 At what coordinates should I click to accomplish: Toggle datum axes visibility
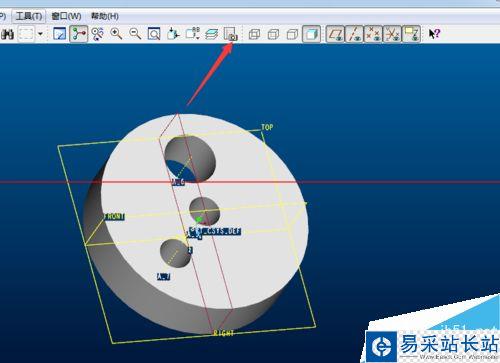click(354, 34)
